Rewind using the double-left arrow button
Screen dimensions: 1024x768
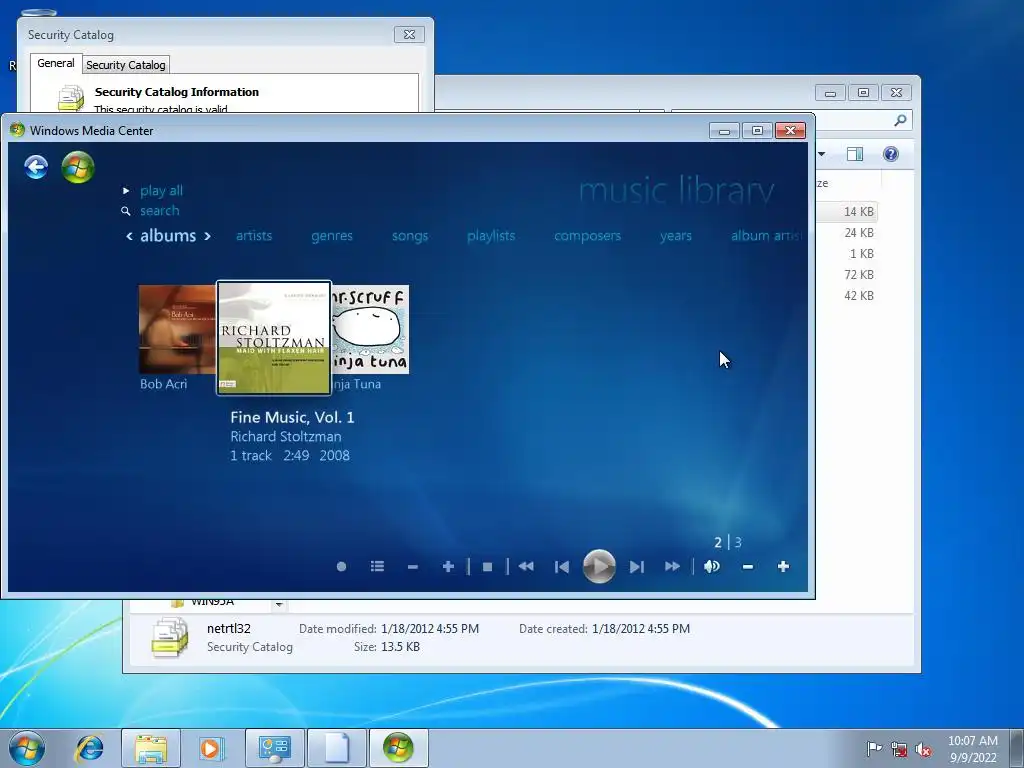tap(526, 567)
